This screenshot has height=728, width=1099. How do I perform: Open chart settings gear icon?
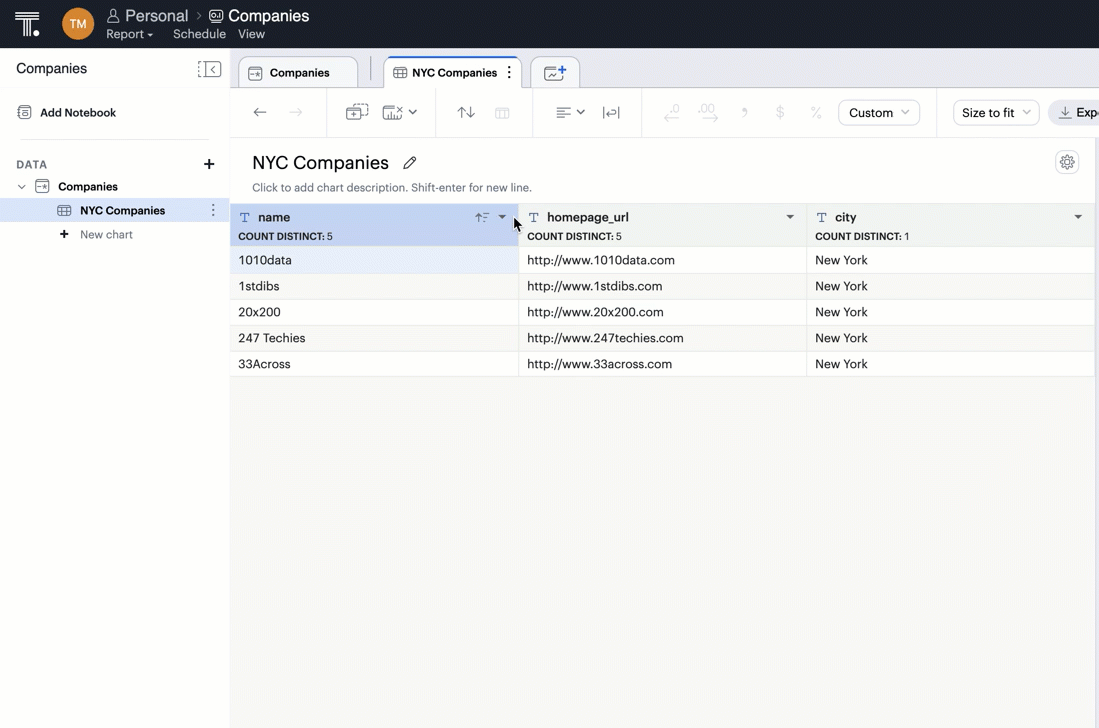(x=1067, y=162)
